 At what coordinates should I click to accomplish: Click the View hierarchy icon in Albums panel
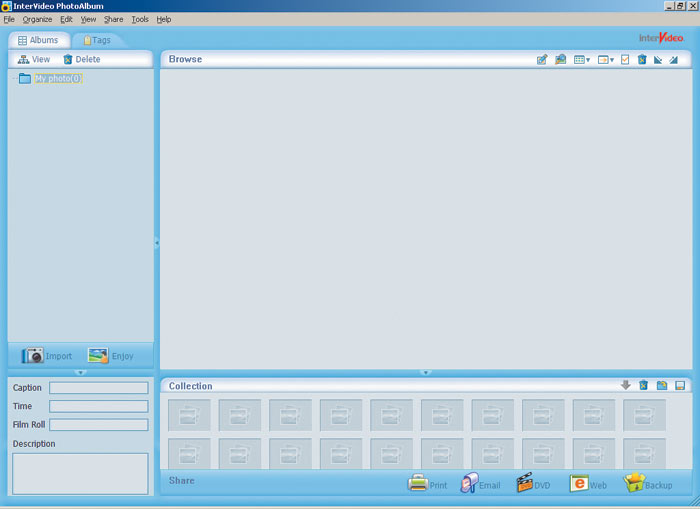coord(23,59)
